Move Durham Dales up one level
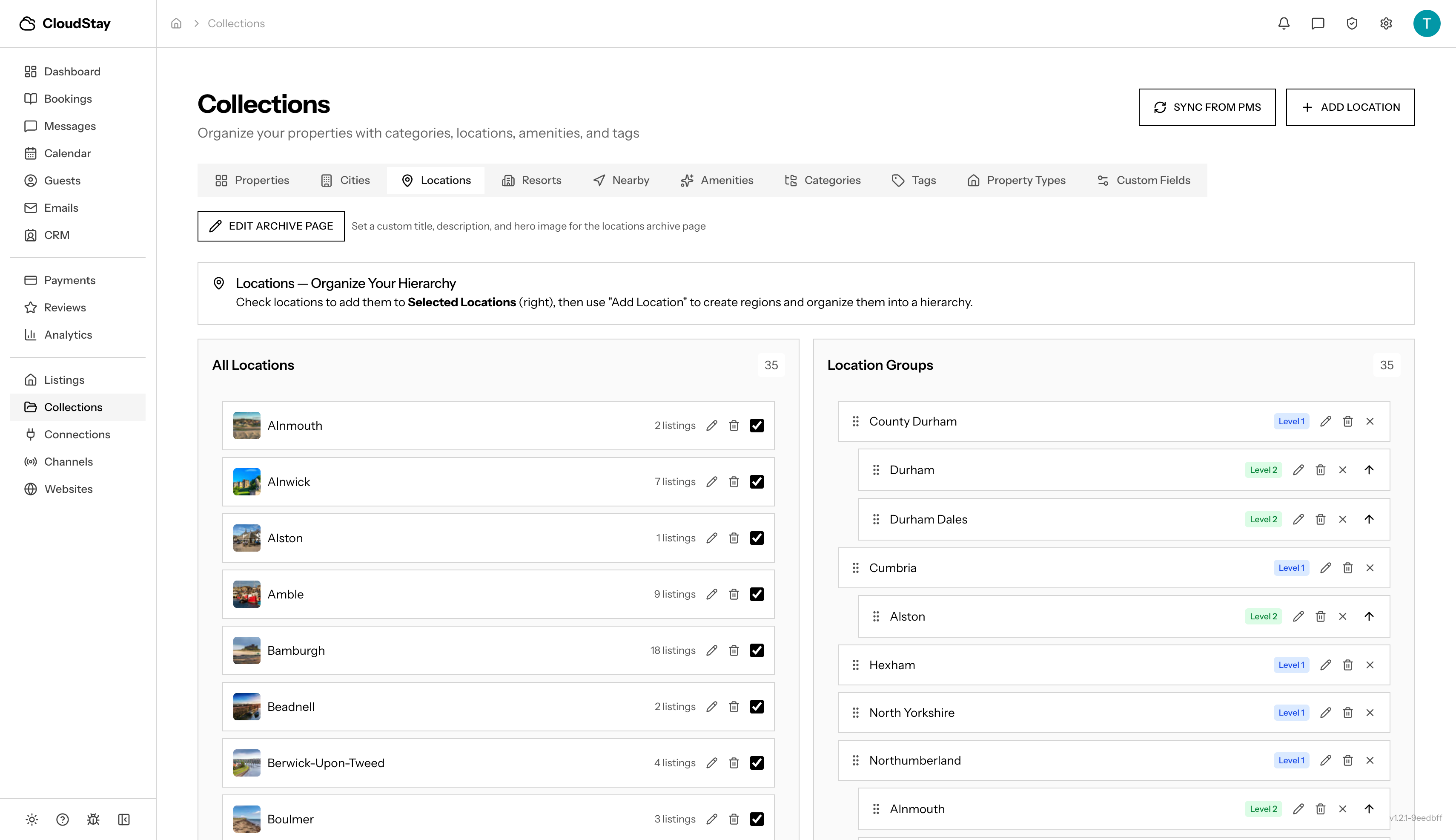The height and width of the screenshot is (840, 1456). (1369, 519)
